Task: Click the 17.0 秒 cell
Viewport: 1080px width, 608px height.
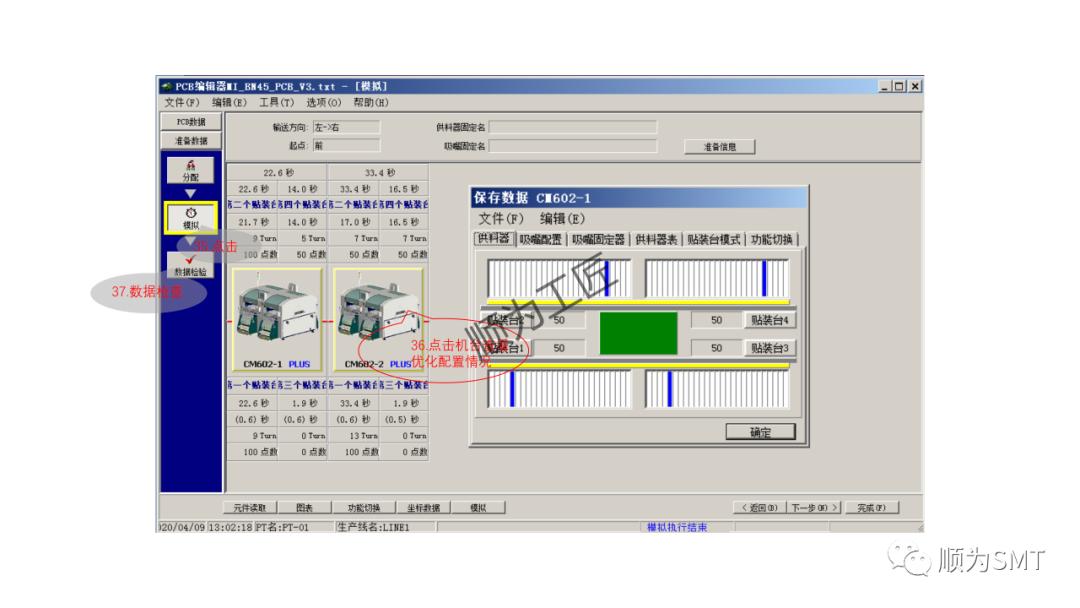Action: [x=353, y=222]
